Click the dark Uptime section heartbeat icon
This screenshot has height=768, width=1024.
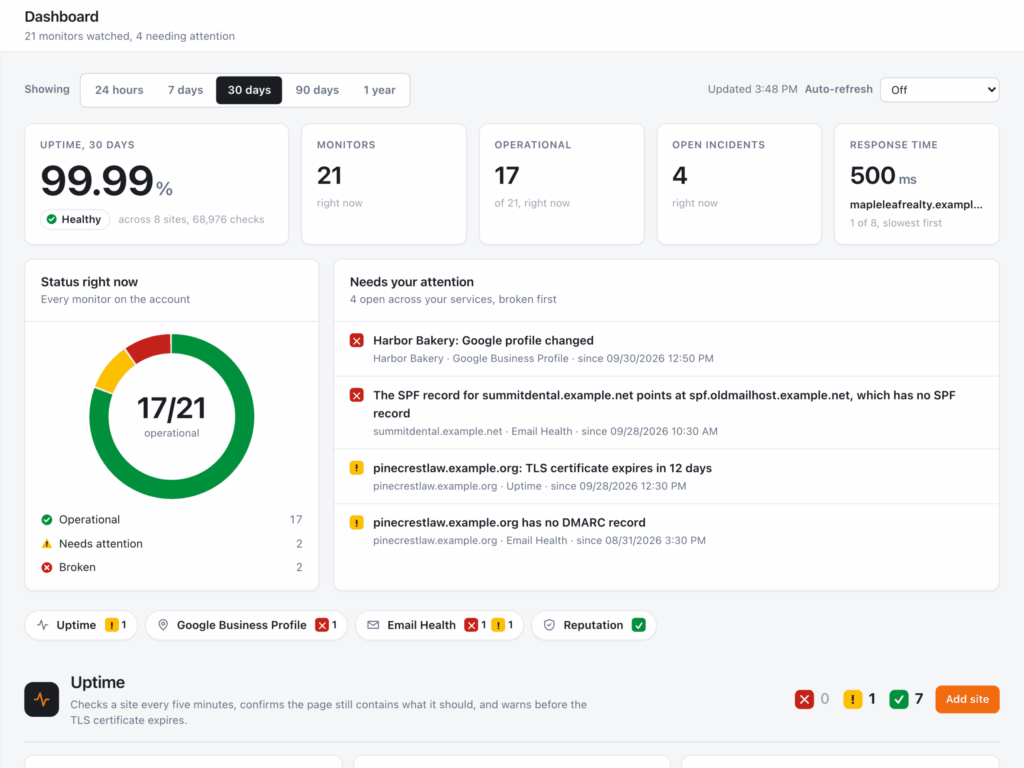pyautogui.click(x=42, y=699)
